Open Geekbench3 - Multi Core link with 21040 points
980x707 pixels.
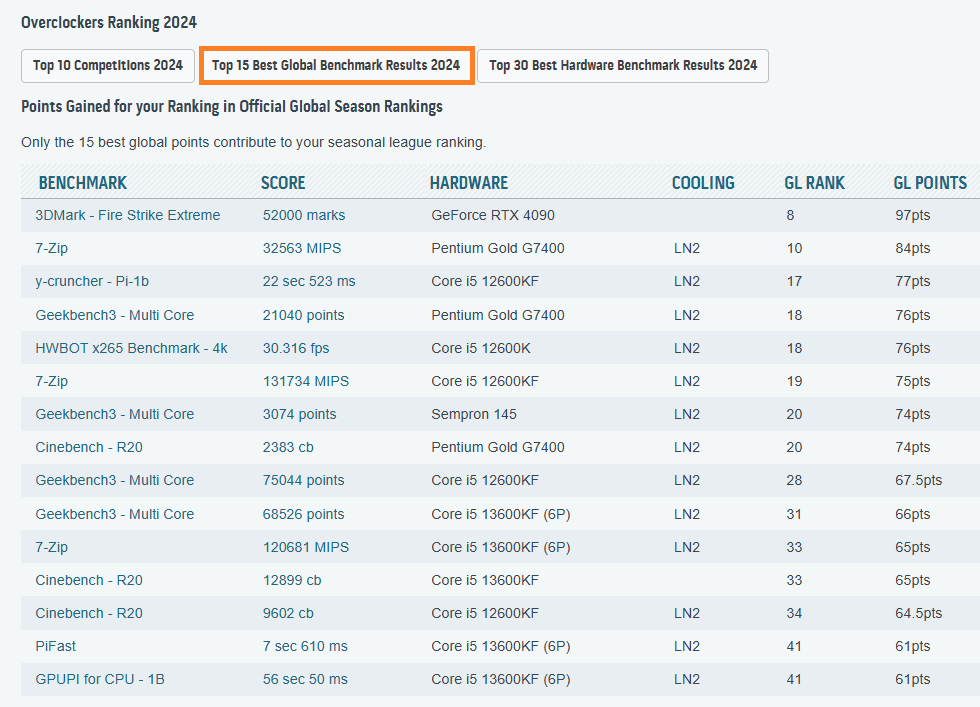(x=114, y=315)
